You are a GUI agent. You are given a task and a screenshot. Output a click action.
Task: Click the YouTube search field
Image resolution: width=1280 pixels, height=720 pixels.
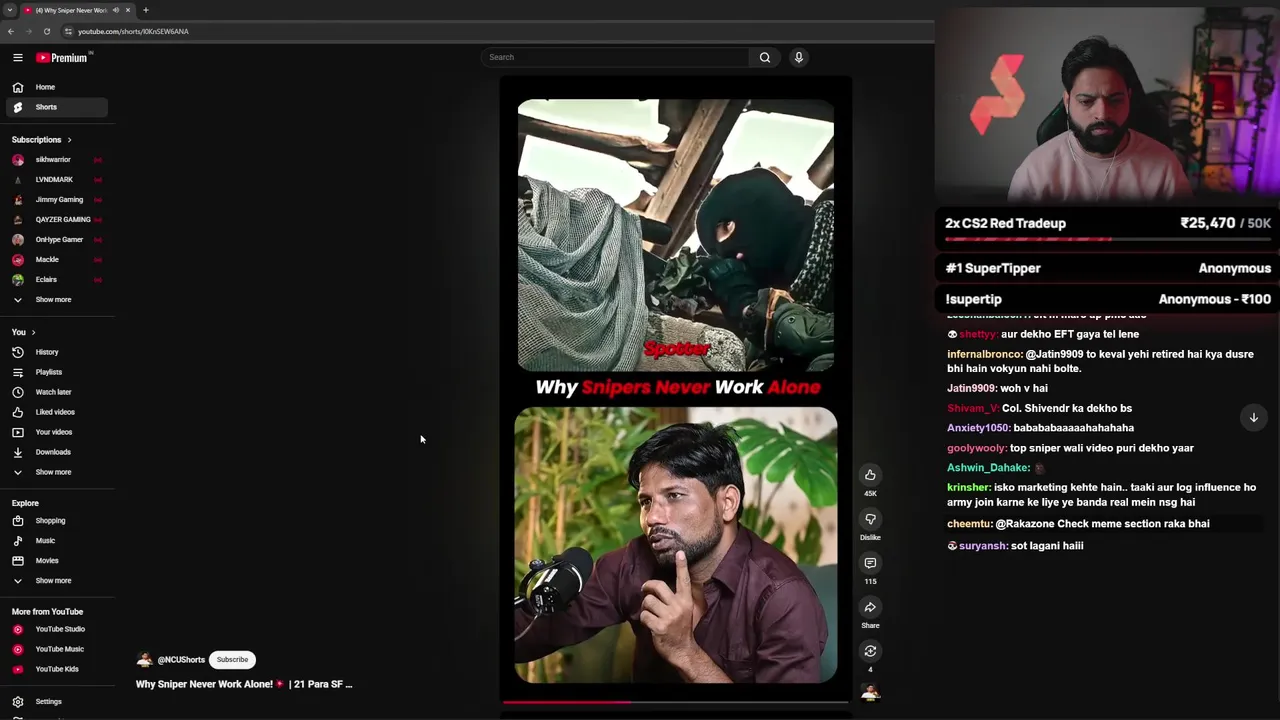[x=615, y=57]
